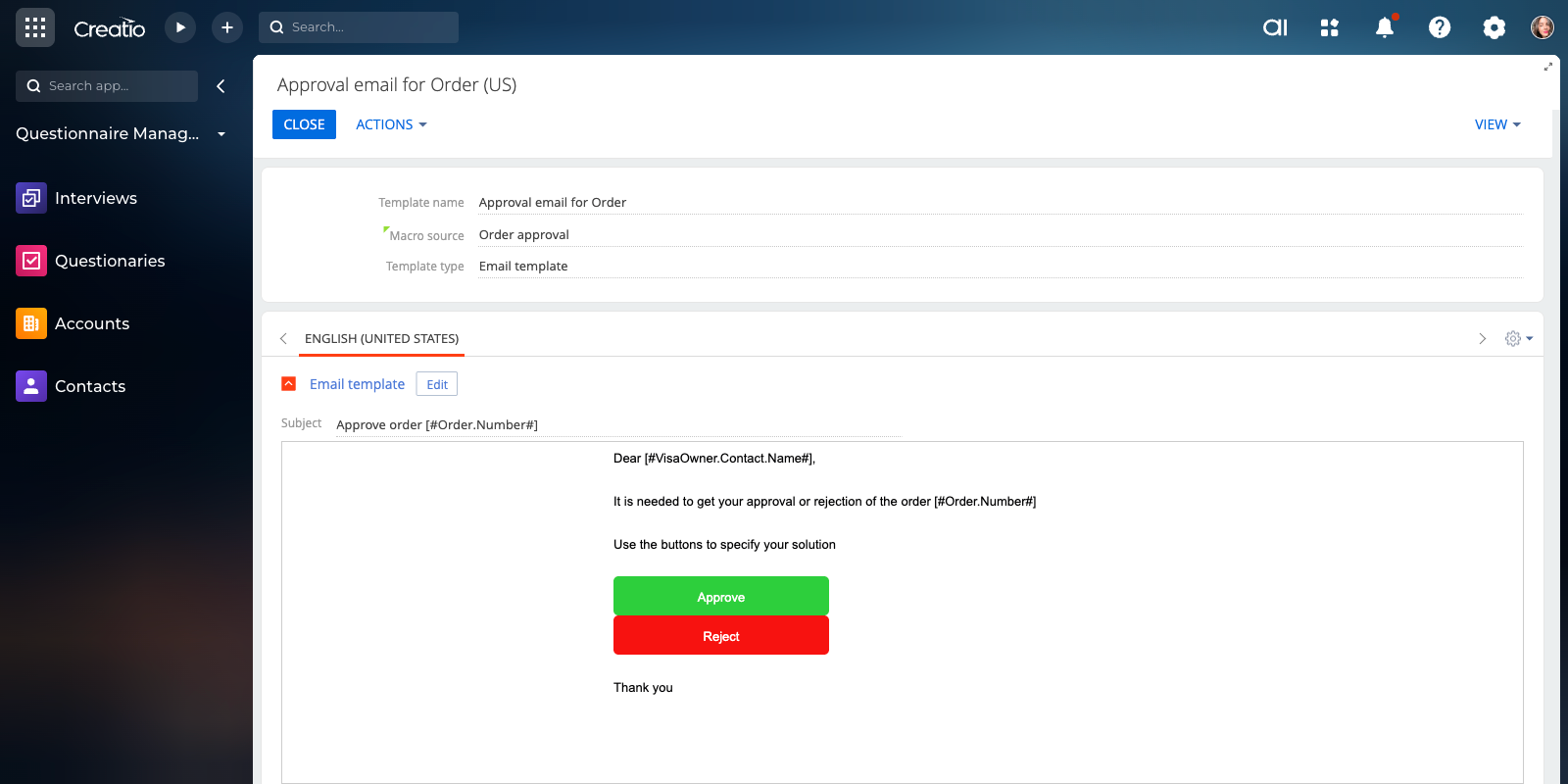Image resolution: width=1568 pixels, height=784 pixels.
Task: Click the blue CLOSE button
Action: pos(304,124)
